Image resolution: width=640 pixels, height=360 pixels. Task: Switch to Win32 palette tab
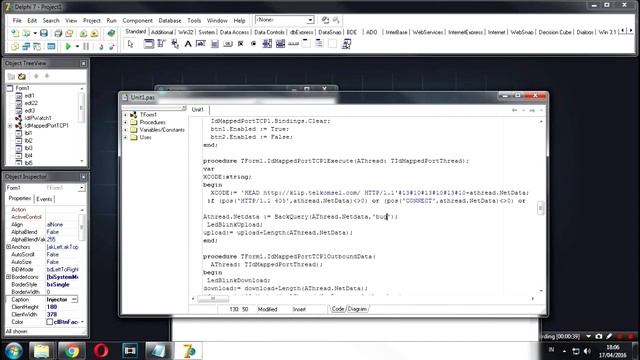pyautogui.click(x=186, y=32)
